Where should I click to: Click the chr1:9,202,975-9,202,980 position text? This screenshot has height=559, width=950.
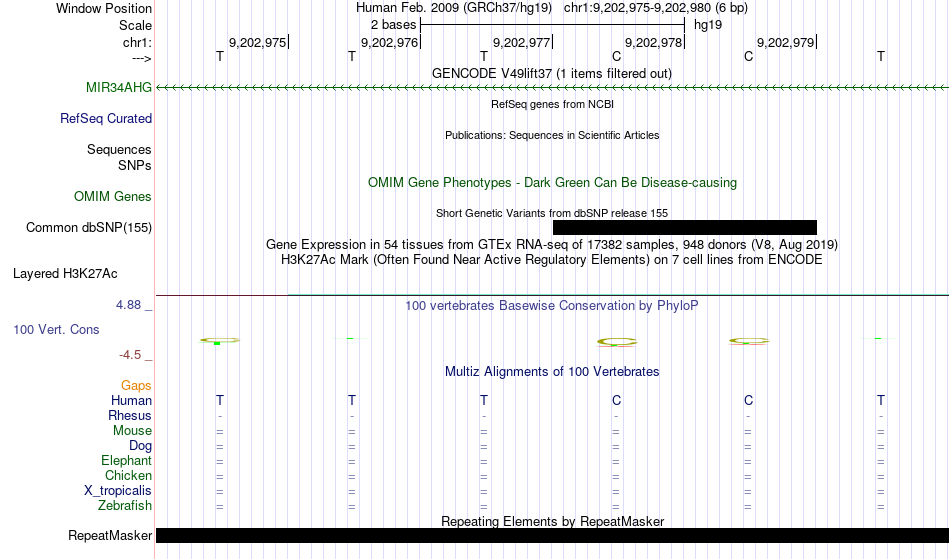click(656, 8)
